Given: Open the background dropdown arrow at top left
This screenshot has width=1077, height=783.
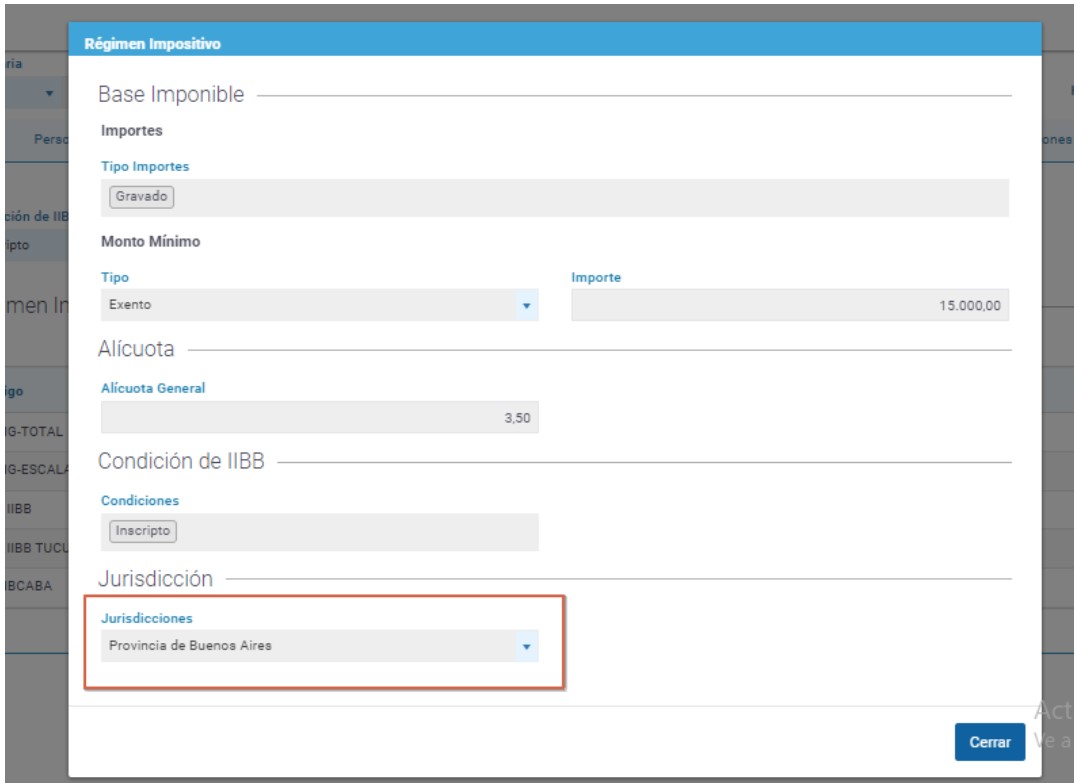Looking at the screenshot, I should [x=49, y=93].
